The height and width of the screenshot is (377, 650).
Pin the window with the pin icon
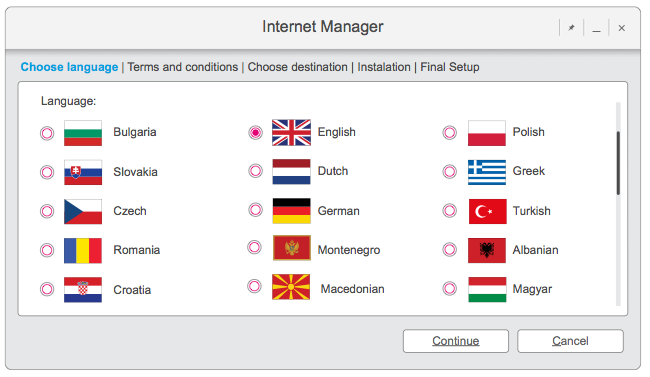(571, 28)
